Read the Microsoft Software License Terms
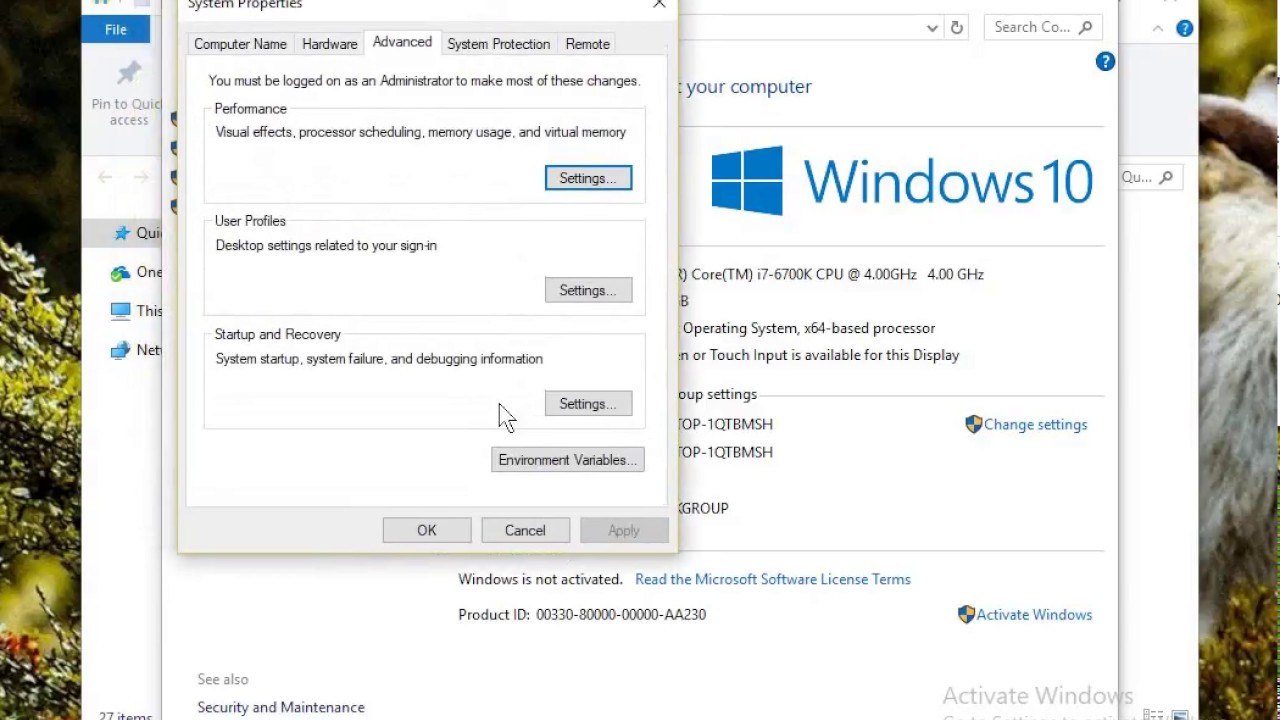1280x720 pixels. 773,579
